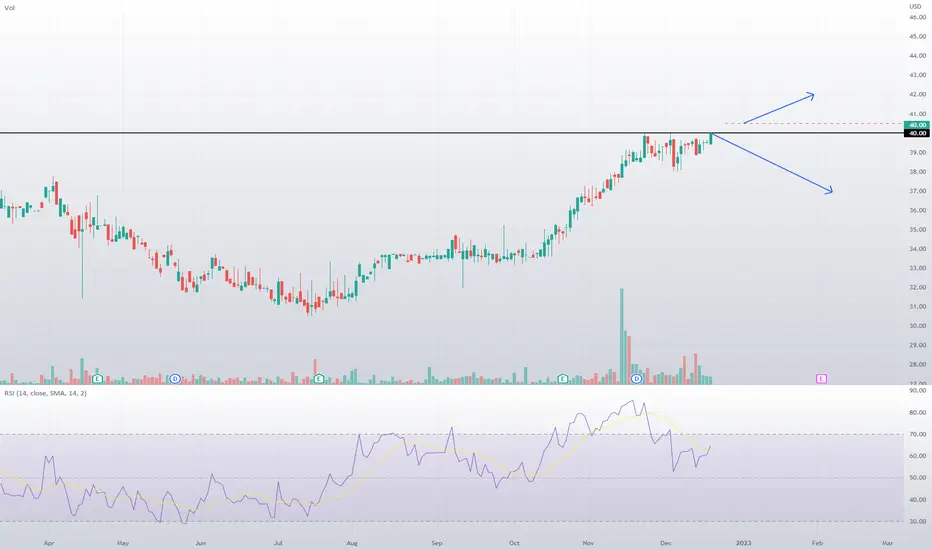The height and width of the screenshot is (550, 932).
Task: Click the dividend D marker before June
Action: click(175, 379)
